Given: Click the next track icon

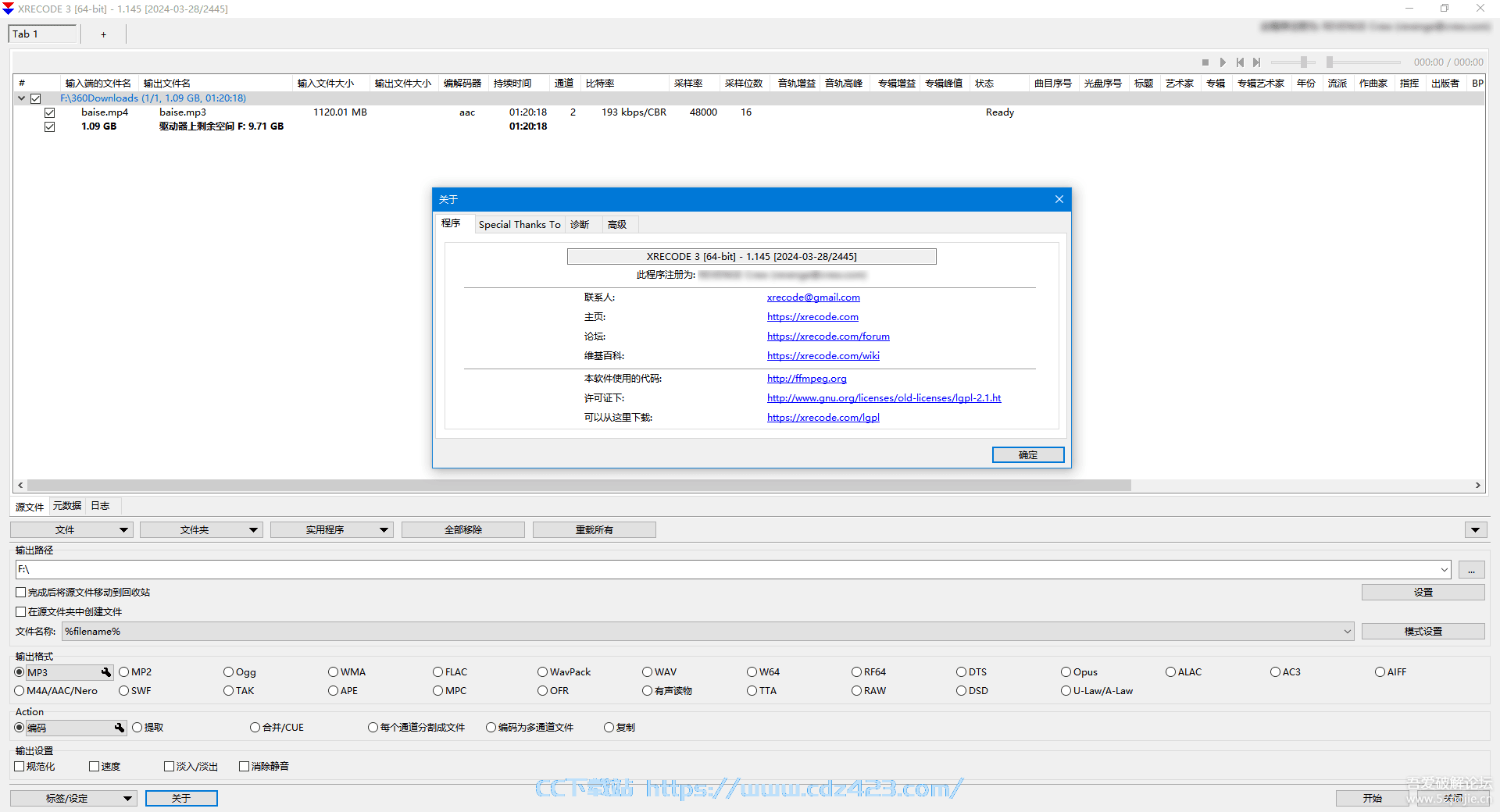Looking at the screenshot, I should tap(1256, 62).
